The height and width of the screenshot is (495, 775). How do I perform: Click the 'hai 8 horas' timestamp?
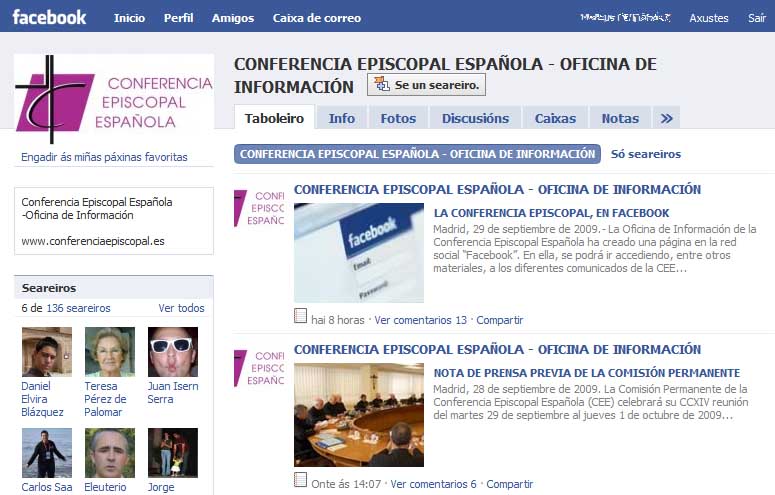(338, 320)
